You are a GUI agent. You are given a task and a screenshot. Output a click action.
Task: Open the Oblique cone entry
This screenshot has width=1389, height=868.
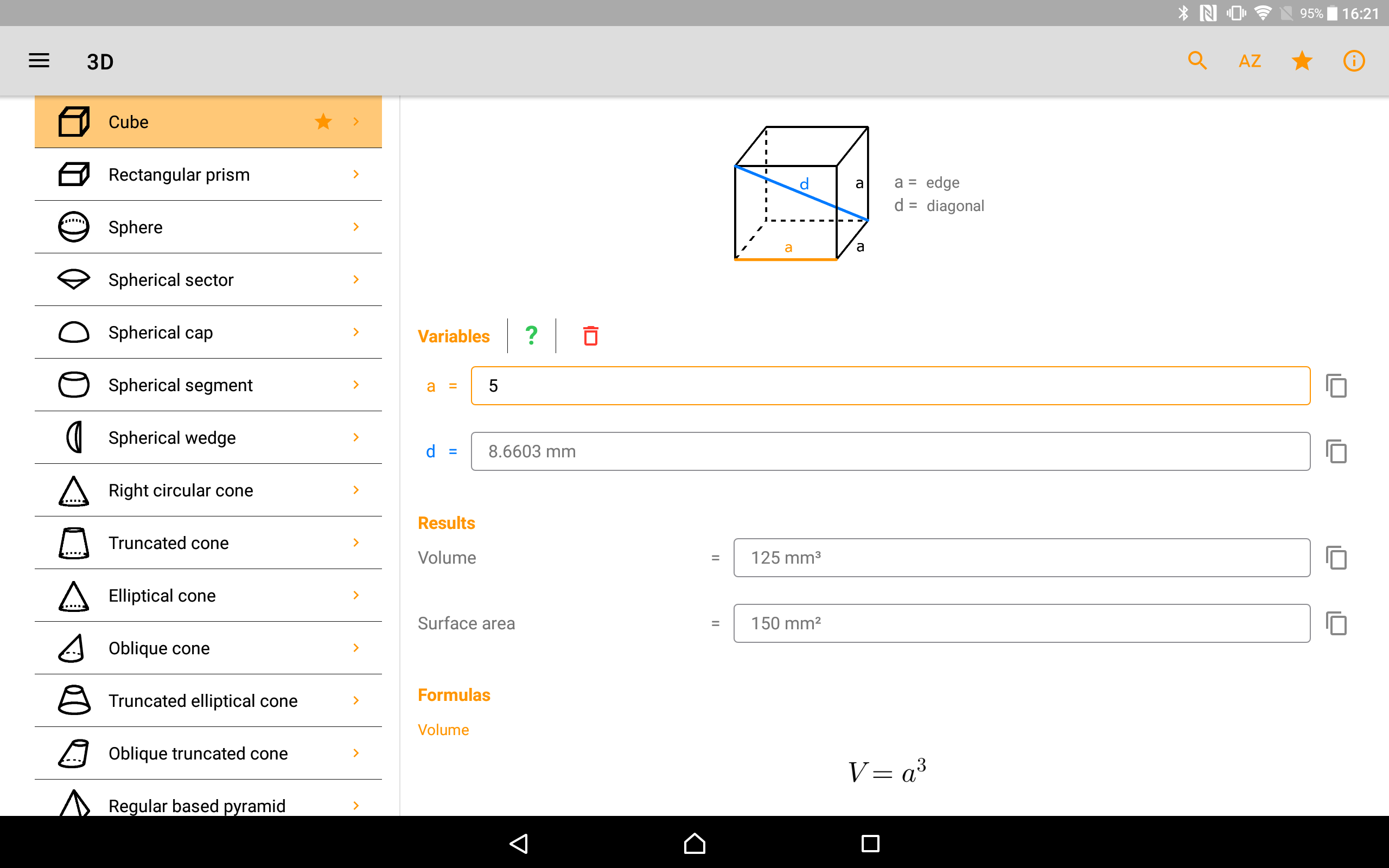[x=159, y=648]
